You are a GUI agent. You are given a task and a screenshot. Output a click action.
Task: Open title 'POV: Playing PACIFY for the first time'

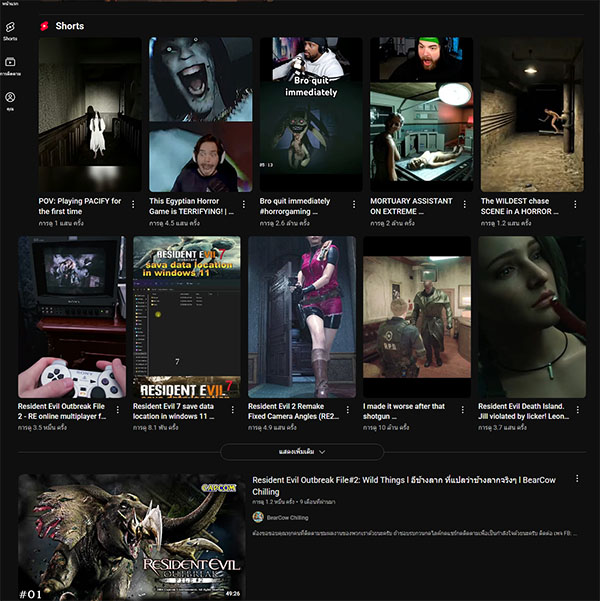pos(80,206)
